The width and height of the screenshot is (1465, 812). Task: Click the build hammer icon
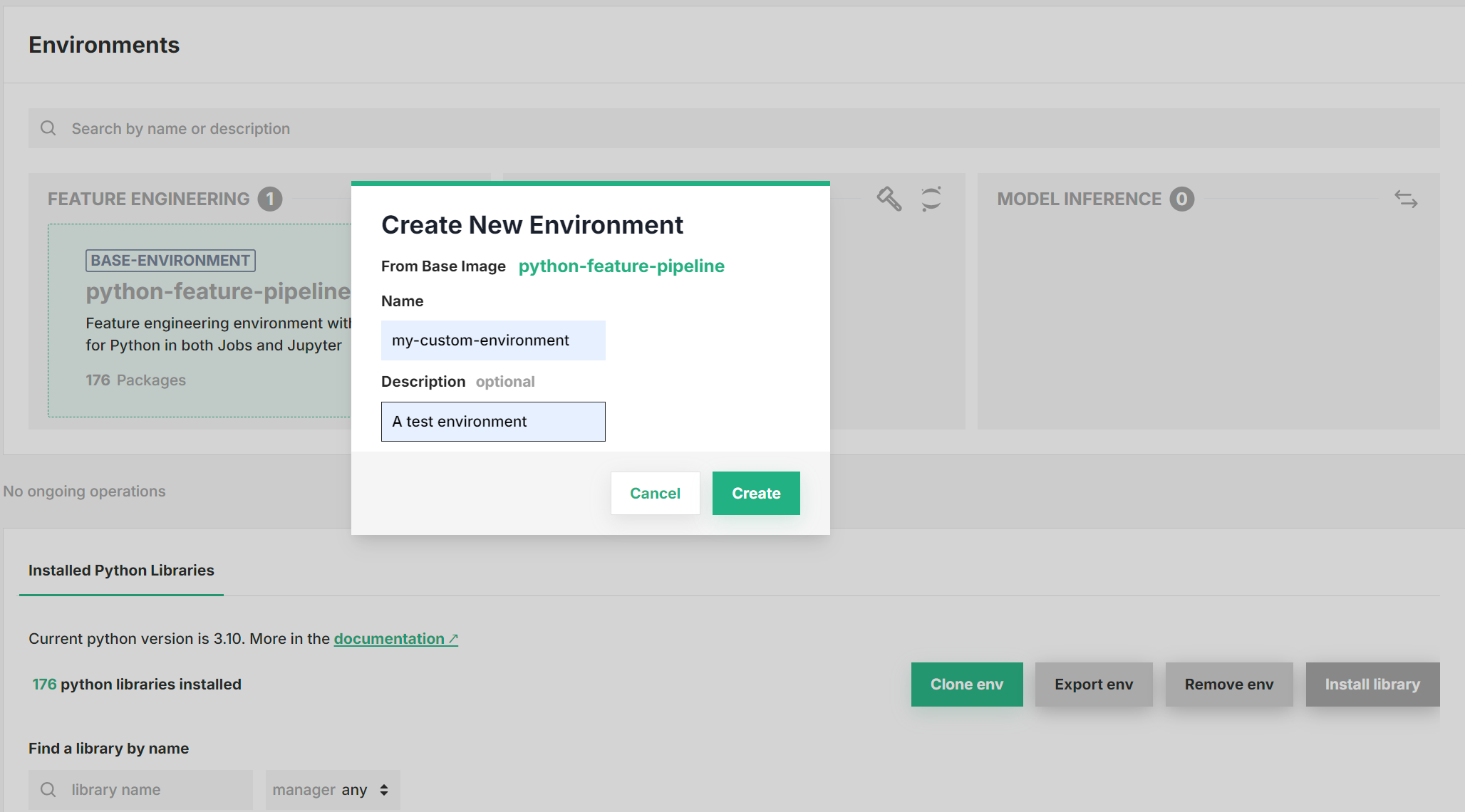click(x=888, y=199)
